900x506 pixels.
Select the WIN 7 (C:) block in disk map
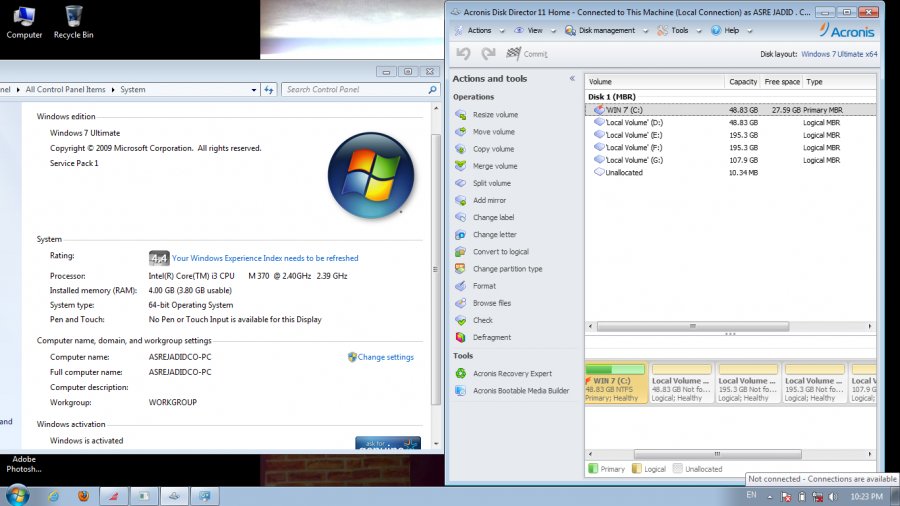(616, 383)
